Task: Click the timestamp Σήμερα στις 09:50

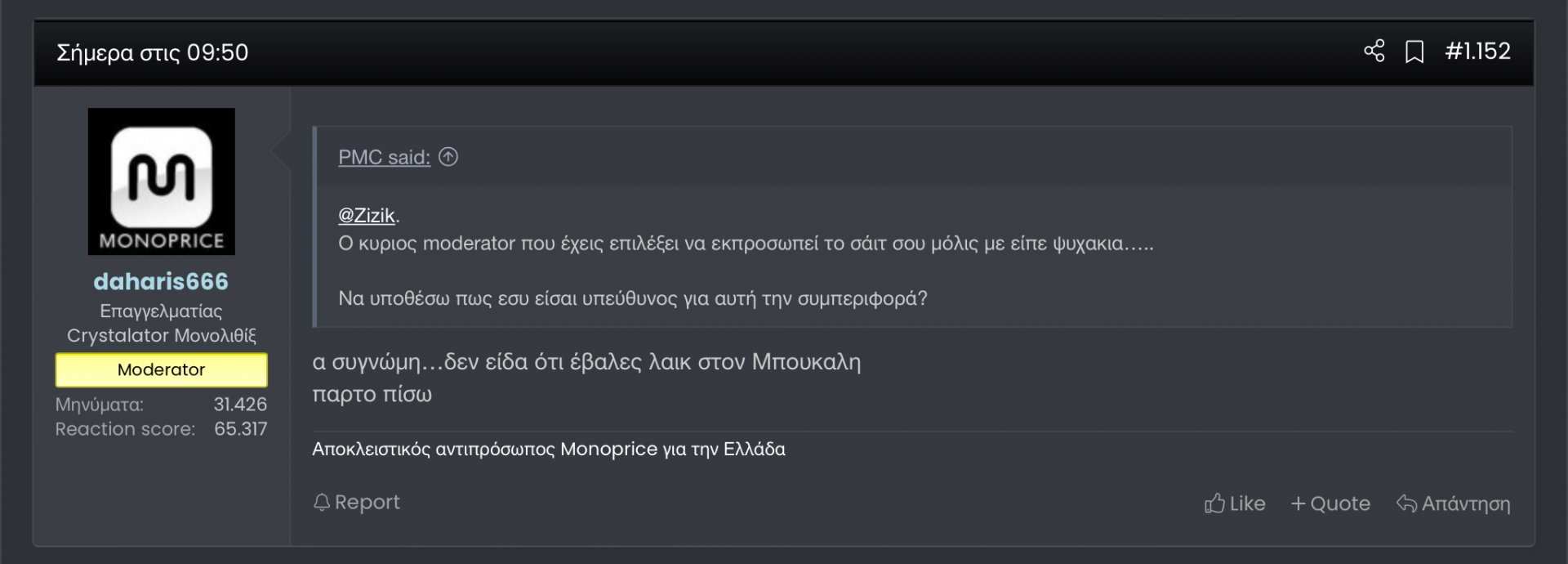Action: click(152, 53)
